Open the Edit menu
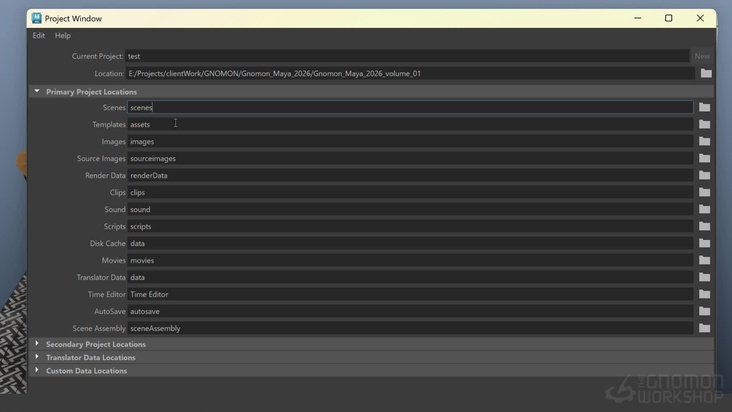This screenshot has height=412, width=732. pyautogui.click(x=39, y=35)
